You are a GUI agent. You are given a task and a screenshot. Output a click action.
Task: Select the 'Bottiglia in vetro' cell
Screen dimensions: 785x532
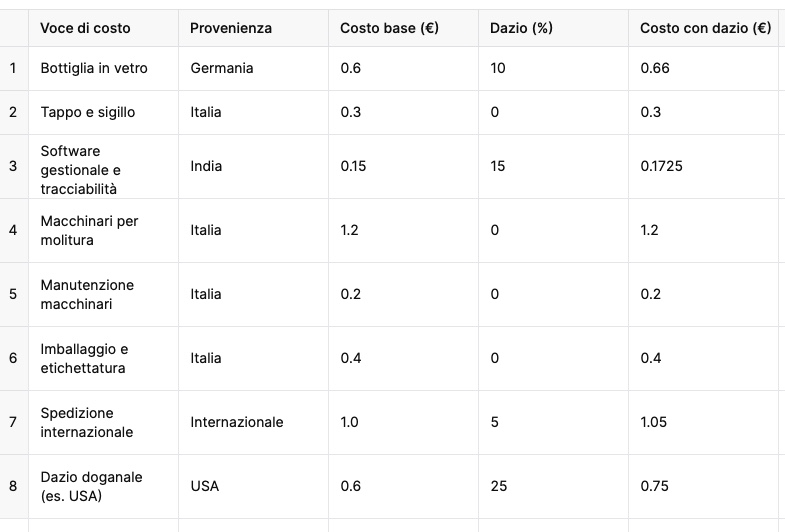click(94, 68)
